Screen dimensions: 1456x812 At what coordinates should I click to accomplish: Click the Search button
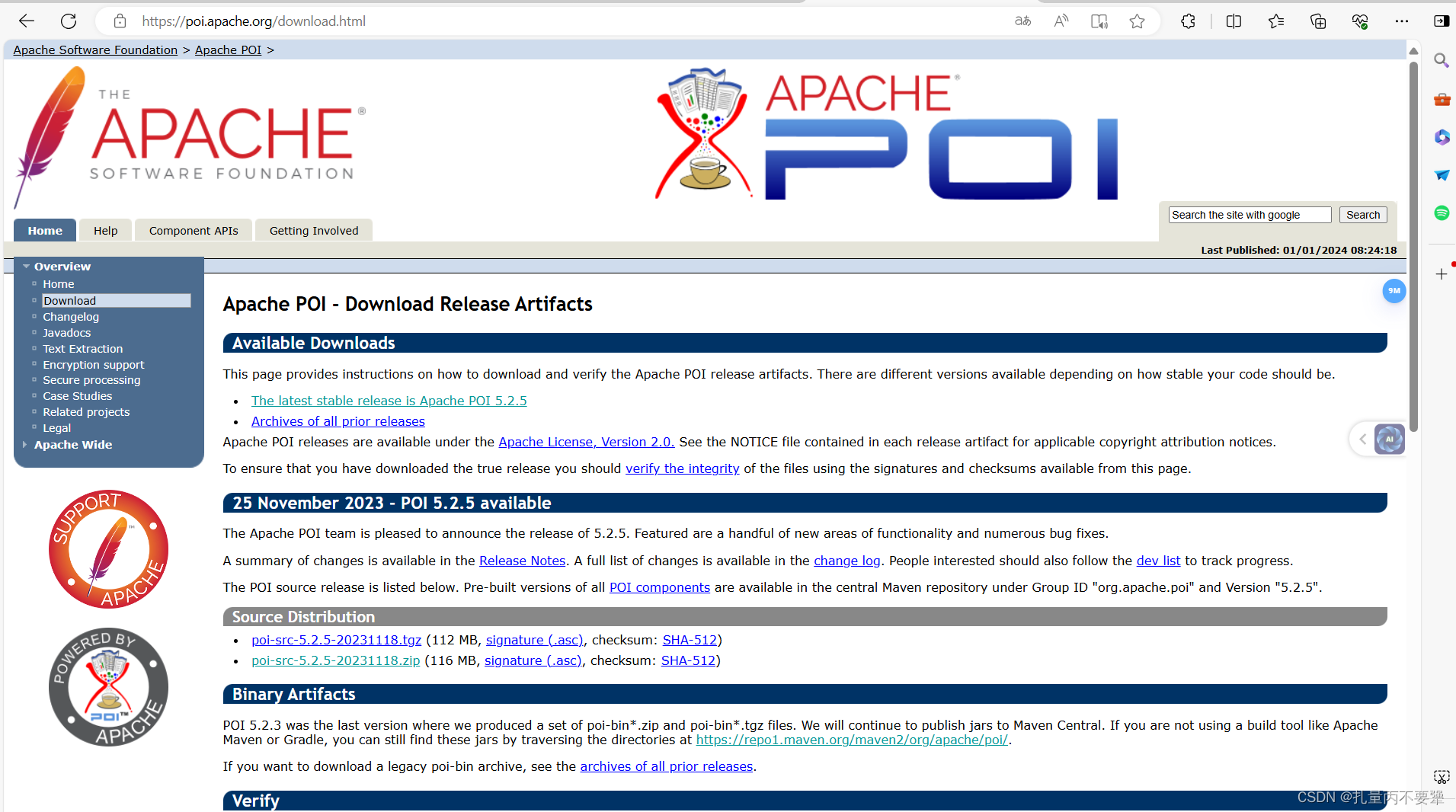[x=1363, y=215]
